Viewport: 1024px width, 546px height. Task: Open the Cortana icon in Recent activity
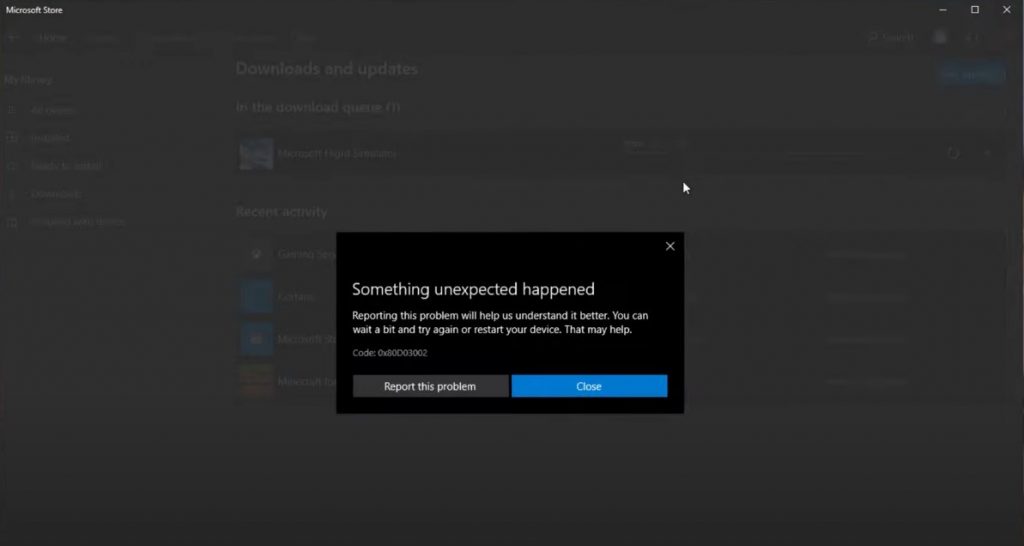pyautogui.click(x=256, y=297)
